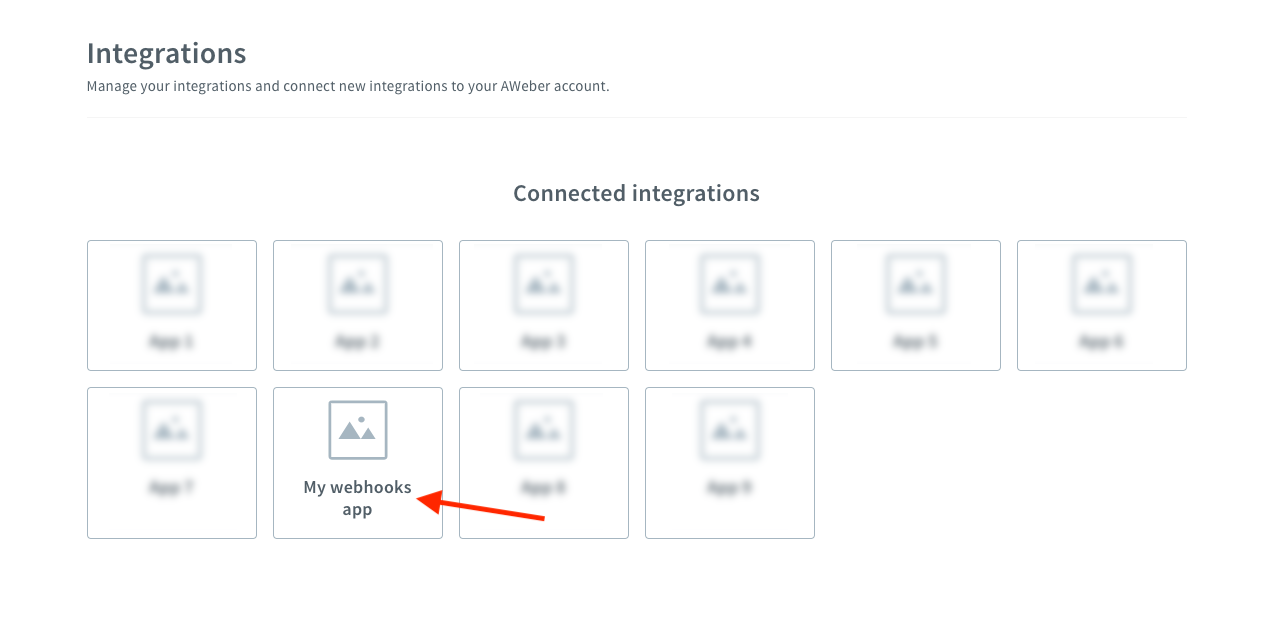Image resolution: width=1285 pixels, height=629 pixels.
Task: Click the App 1 placeholder image icon
Action: click(172, 284)
